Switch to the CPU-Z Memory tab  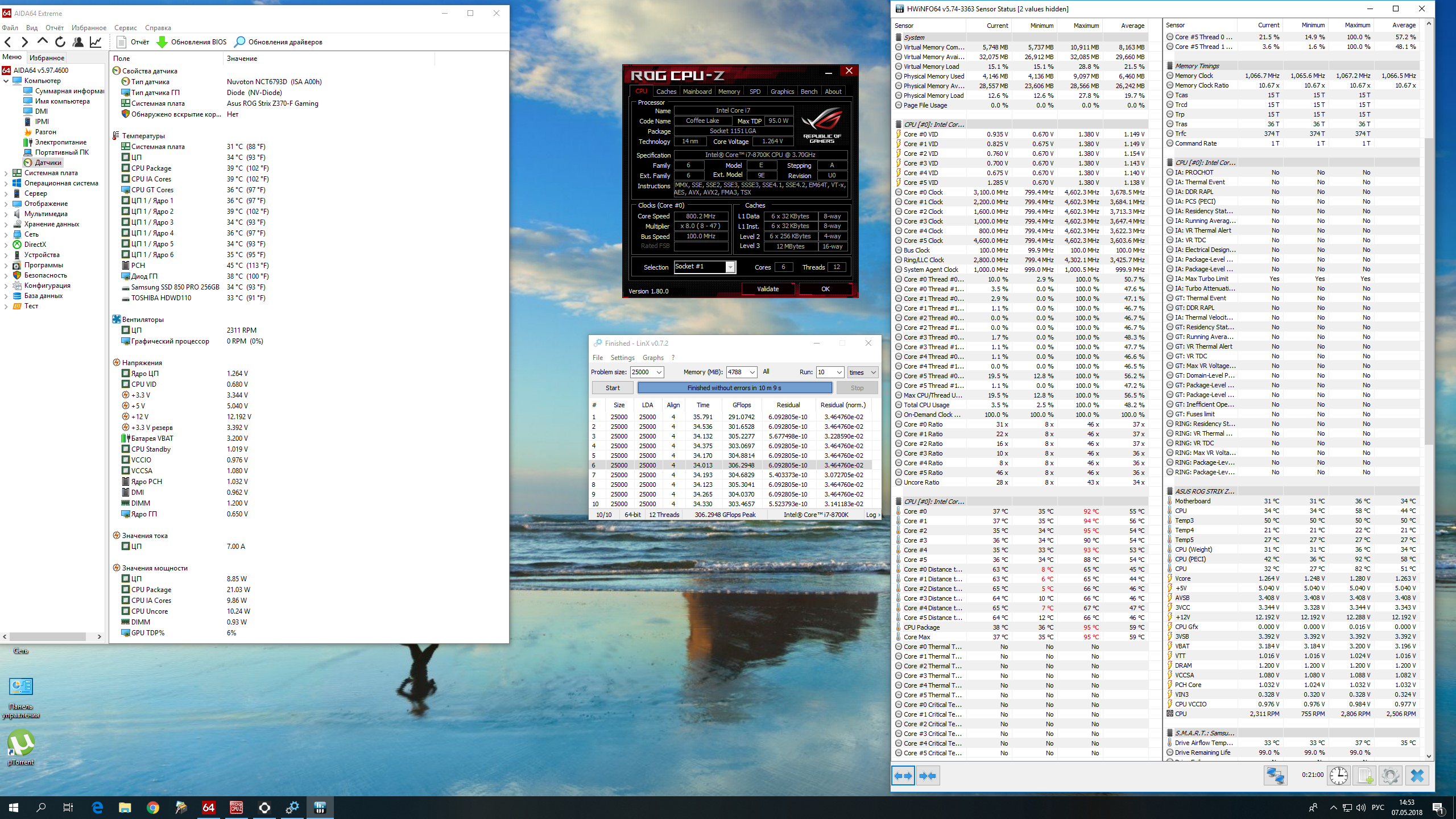pos(729,92)
